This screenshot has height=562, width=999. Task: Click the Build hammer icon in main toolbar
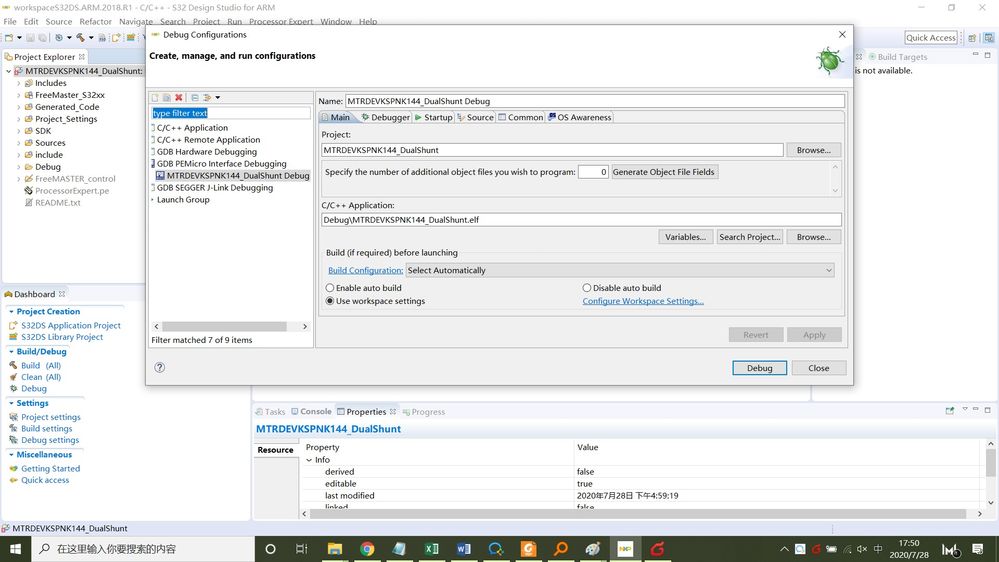pyautogui.click(x=80, y=38)
